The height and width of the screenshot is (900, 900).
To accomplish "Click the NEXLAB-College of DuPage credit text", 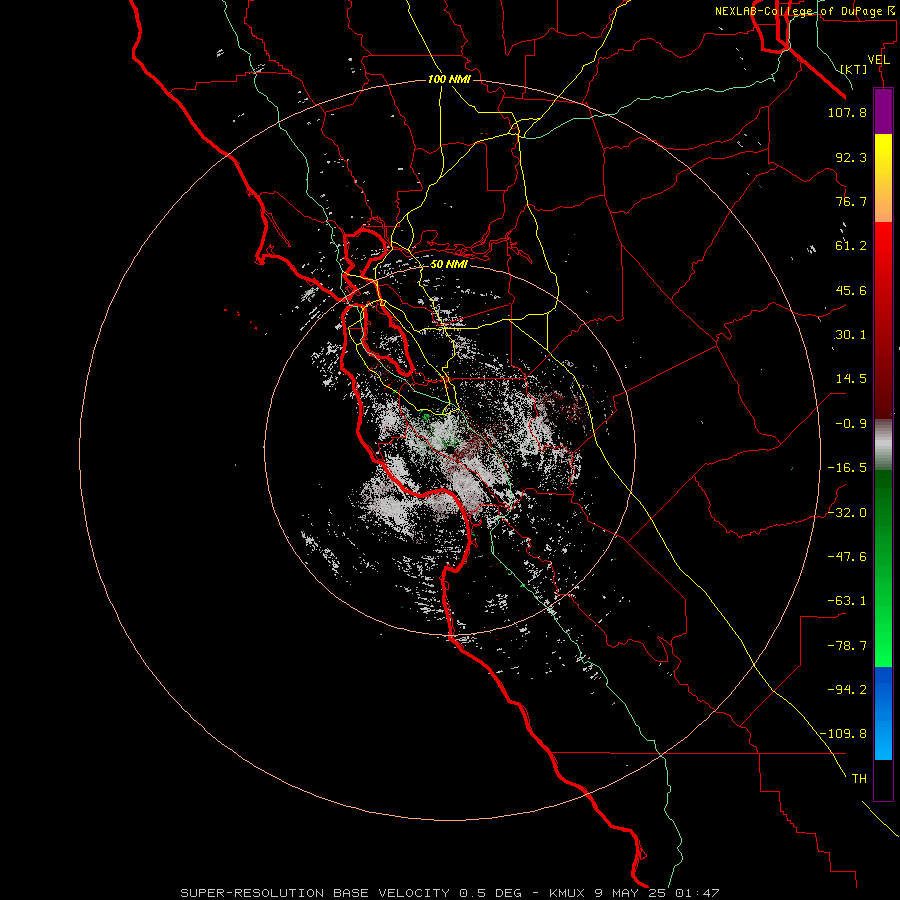I will pos(806,11).
